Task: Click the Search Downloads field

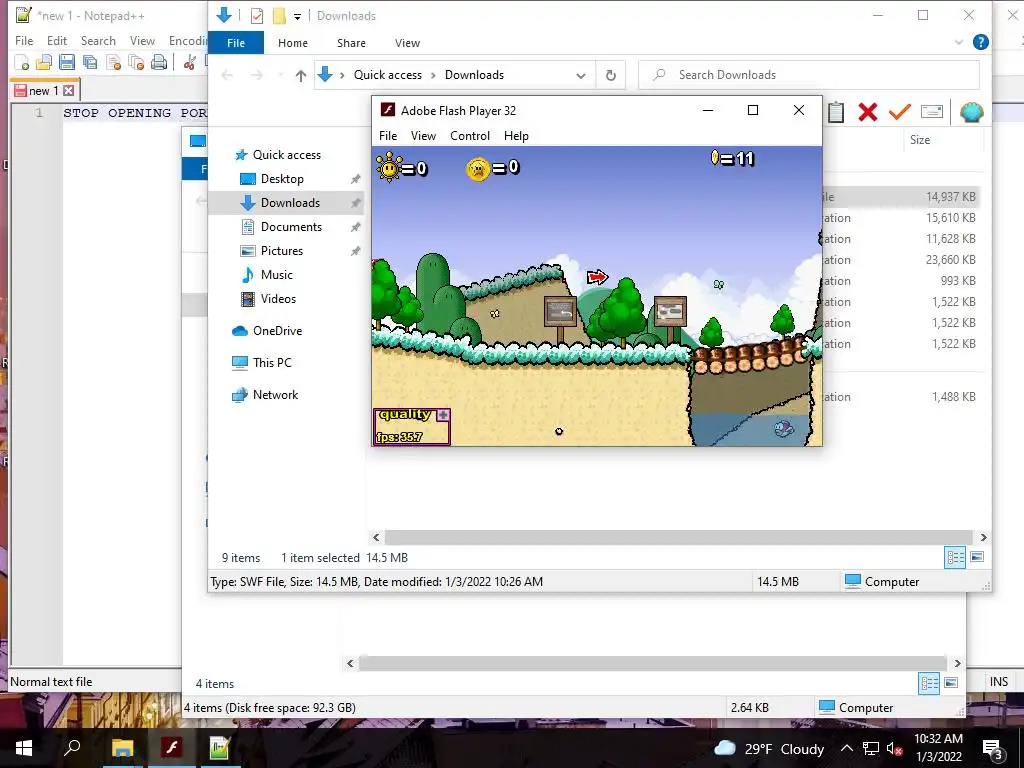Action: pyautogui.click(x=809, y=74)
